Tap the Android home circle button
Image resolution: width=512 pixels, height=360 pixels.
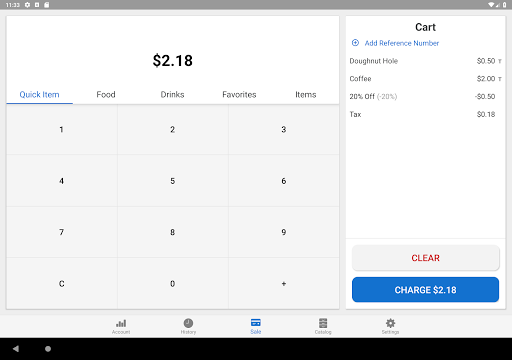tap(48, 349)
